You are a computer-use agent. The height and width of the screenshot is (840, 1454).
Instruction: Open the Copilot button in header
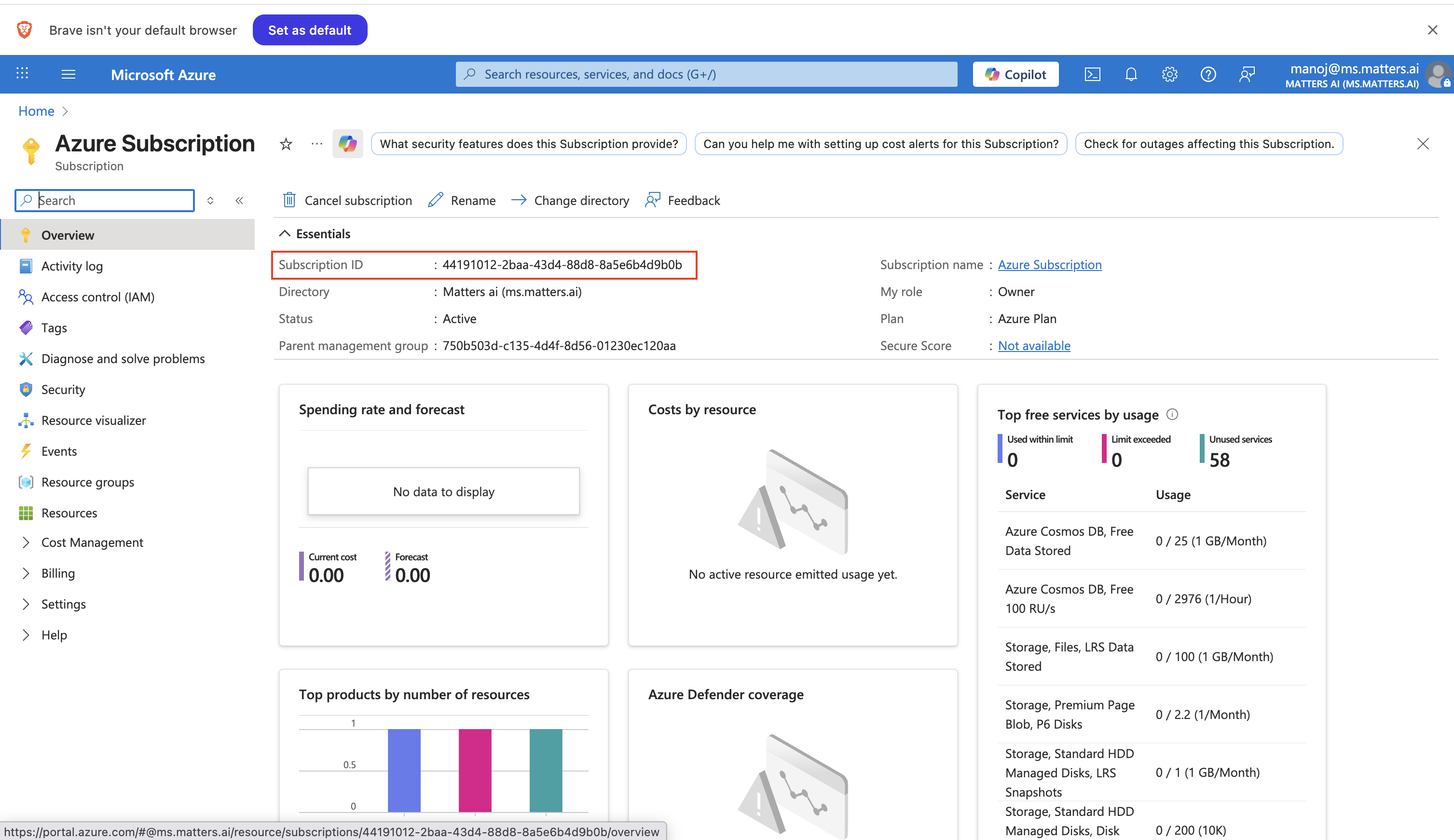[1015, 74]
